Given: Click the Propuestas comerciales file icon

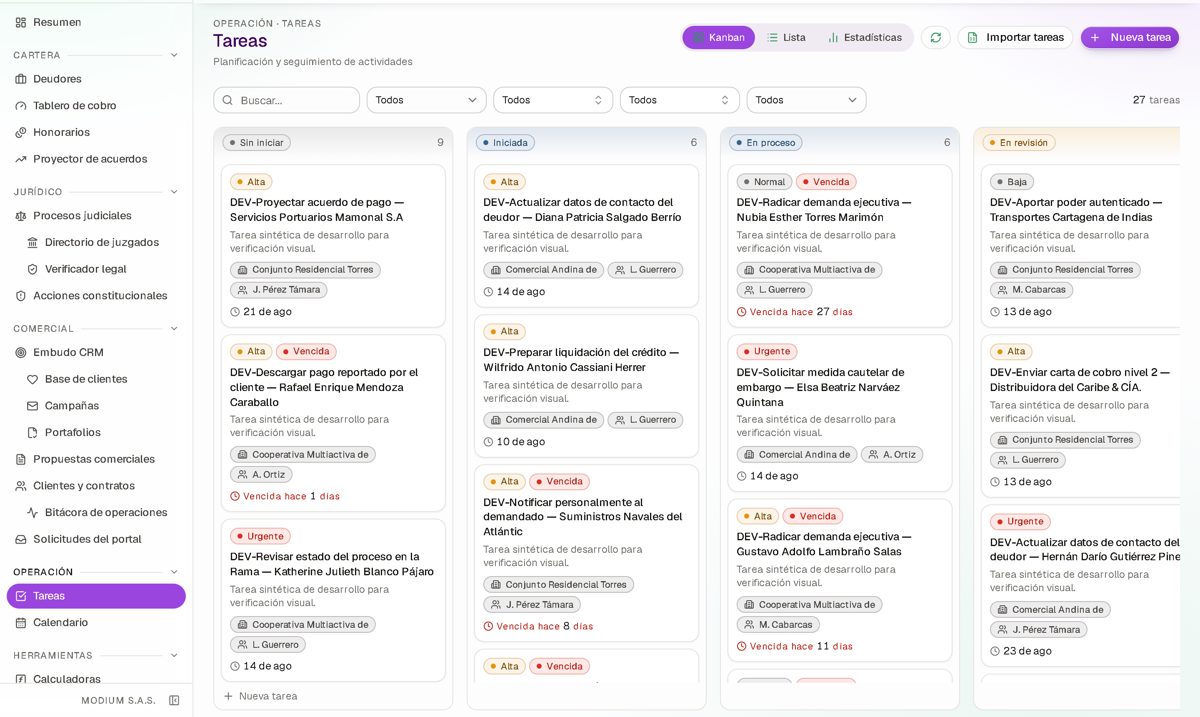Looking at the screenshot, I should pos(21,459).
